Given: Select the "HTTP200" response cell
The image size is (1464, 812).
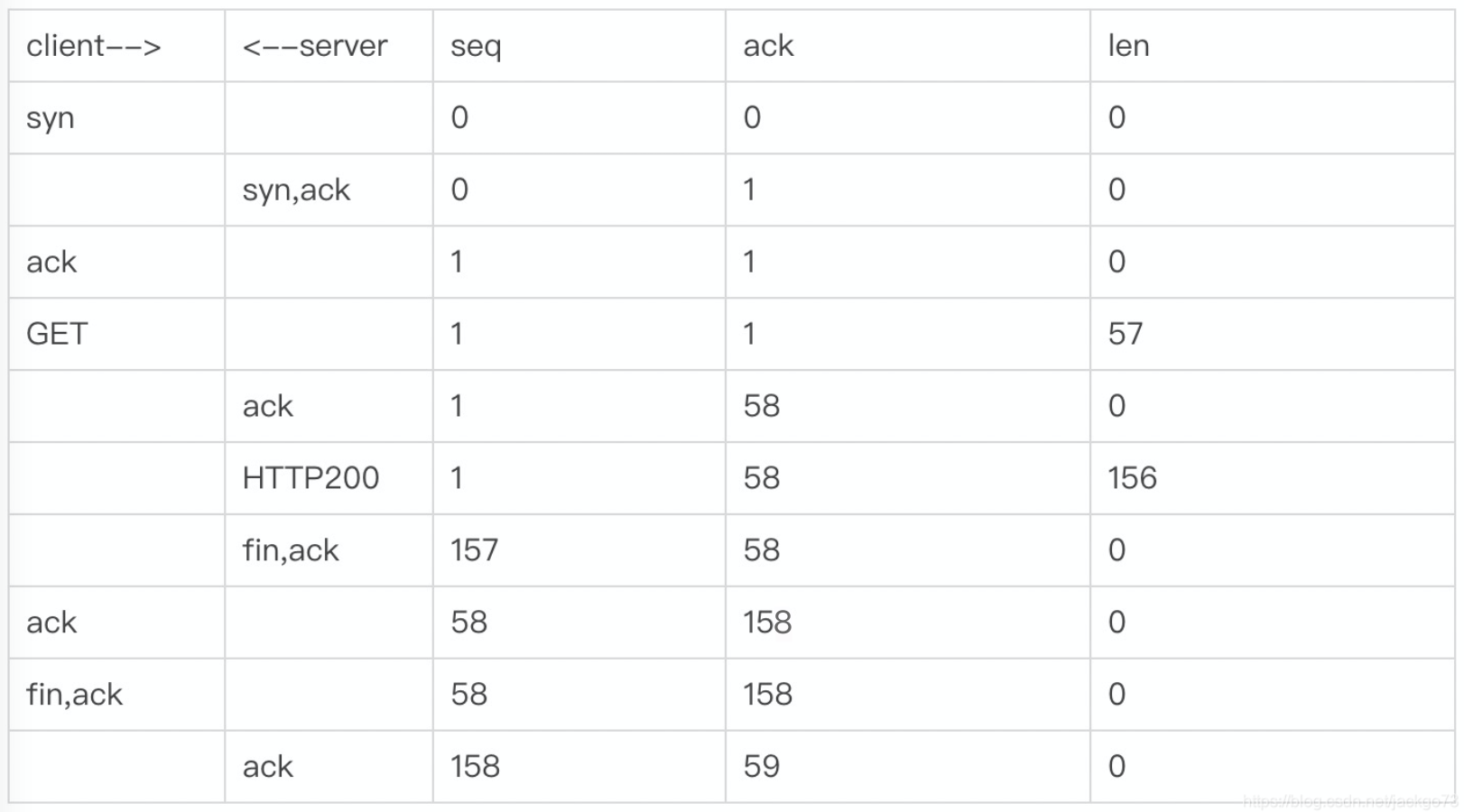Looking at the screenshot, I should 310,478.
